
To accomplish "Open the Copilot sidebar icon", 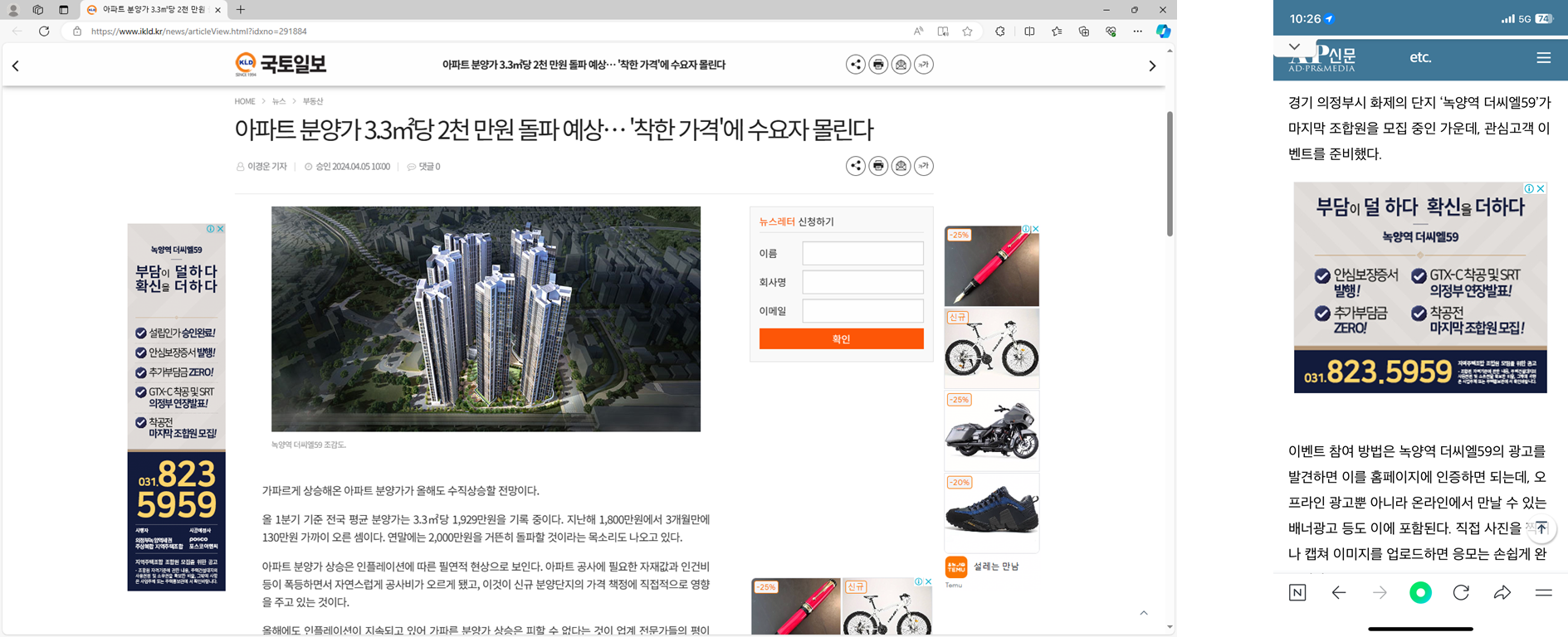I will pyautogui.click(x=1163, y=32).
